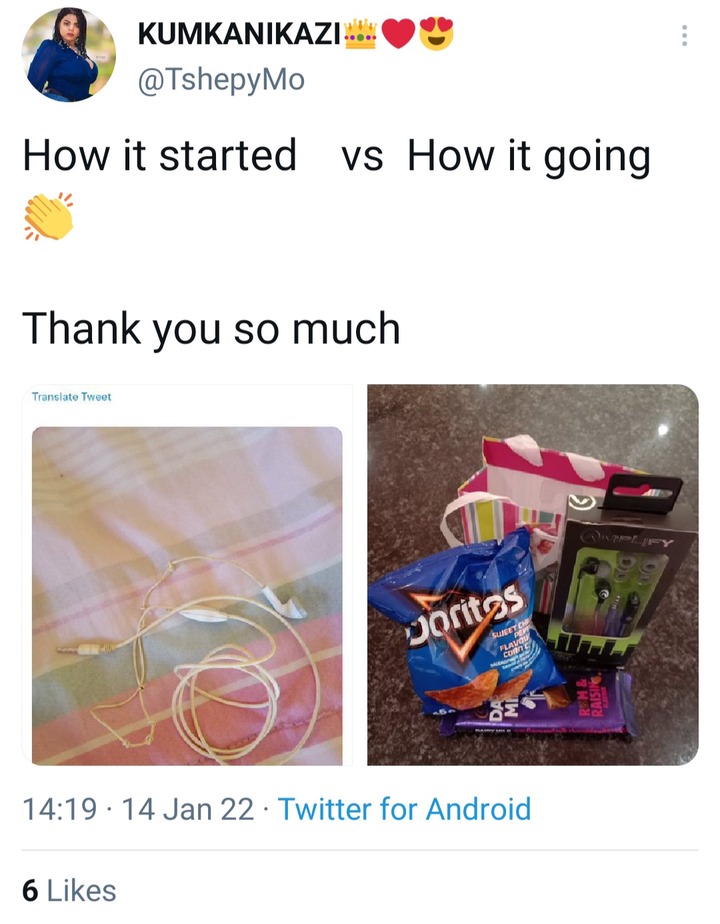Open the KUMKANIKAZI display name
Screen dimensions: 720x924
239,35
